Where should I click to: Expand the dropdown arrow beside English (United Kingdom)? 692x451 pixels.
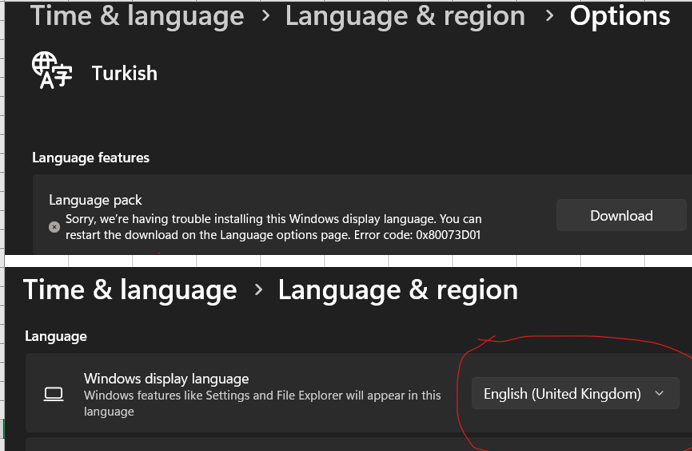[x=659, y=393]
